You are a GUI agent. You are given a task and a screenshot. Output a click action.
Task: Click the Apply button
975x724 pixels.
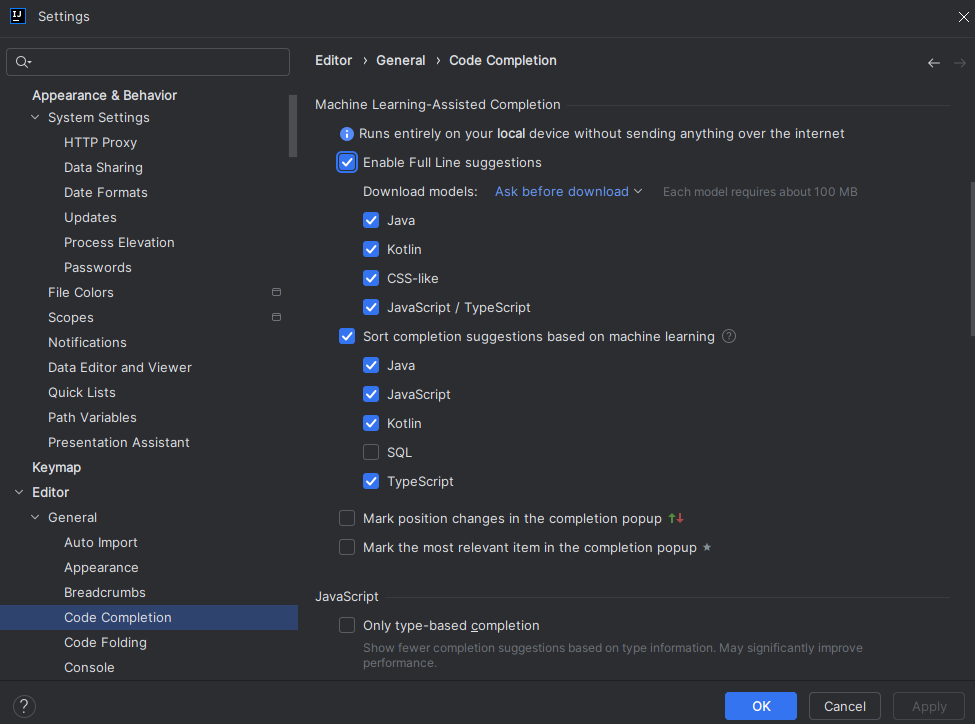pos(929,706)
